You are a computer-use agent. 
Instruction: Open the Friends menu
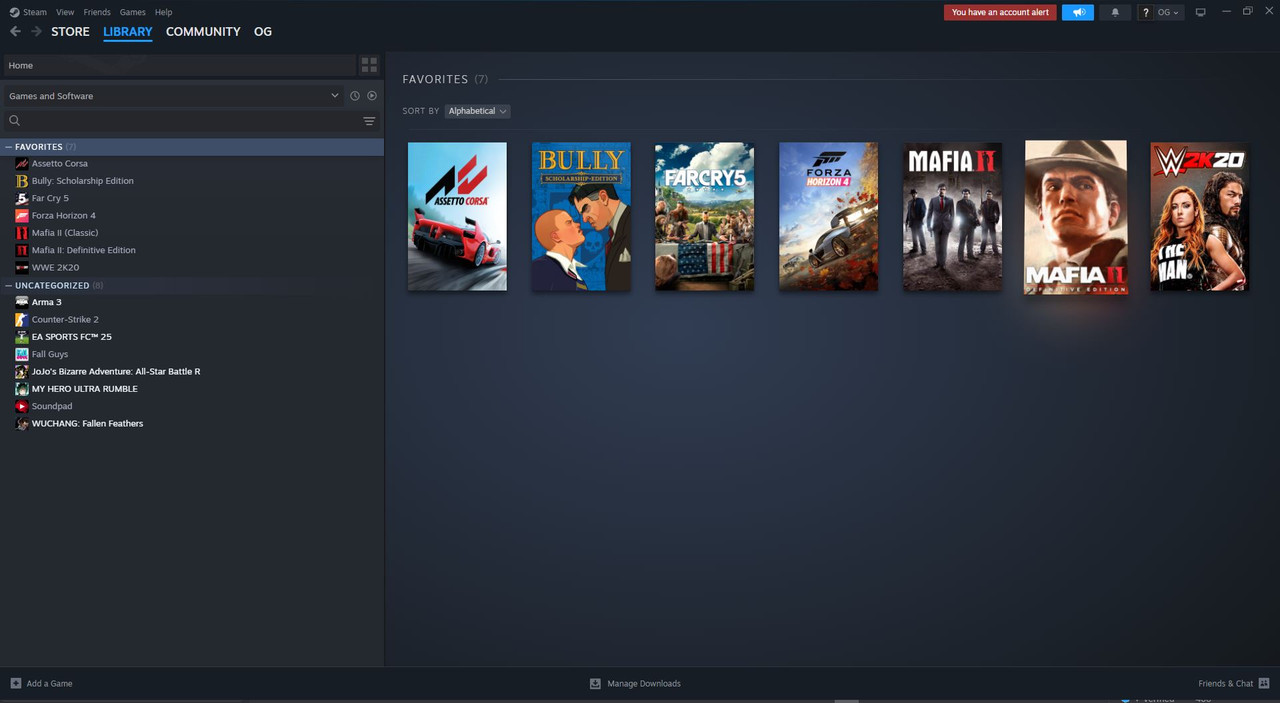coord(97,12)
